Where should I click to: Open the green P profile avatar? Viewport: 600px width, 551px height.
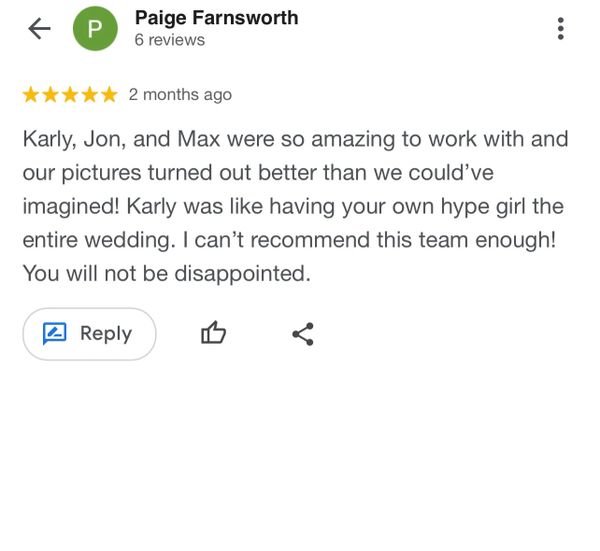tap(95, 28)
